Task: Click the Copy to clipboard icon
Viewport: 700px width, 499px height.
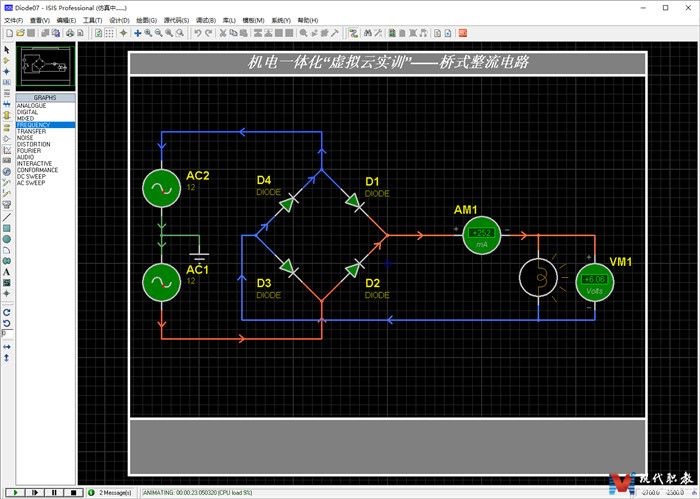Action: [x=233, y=33]
